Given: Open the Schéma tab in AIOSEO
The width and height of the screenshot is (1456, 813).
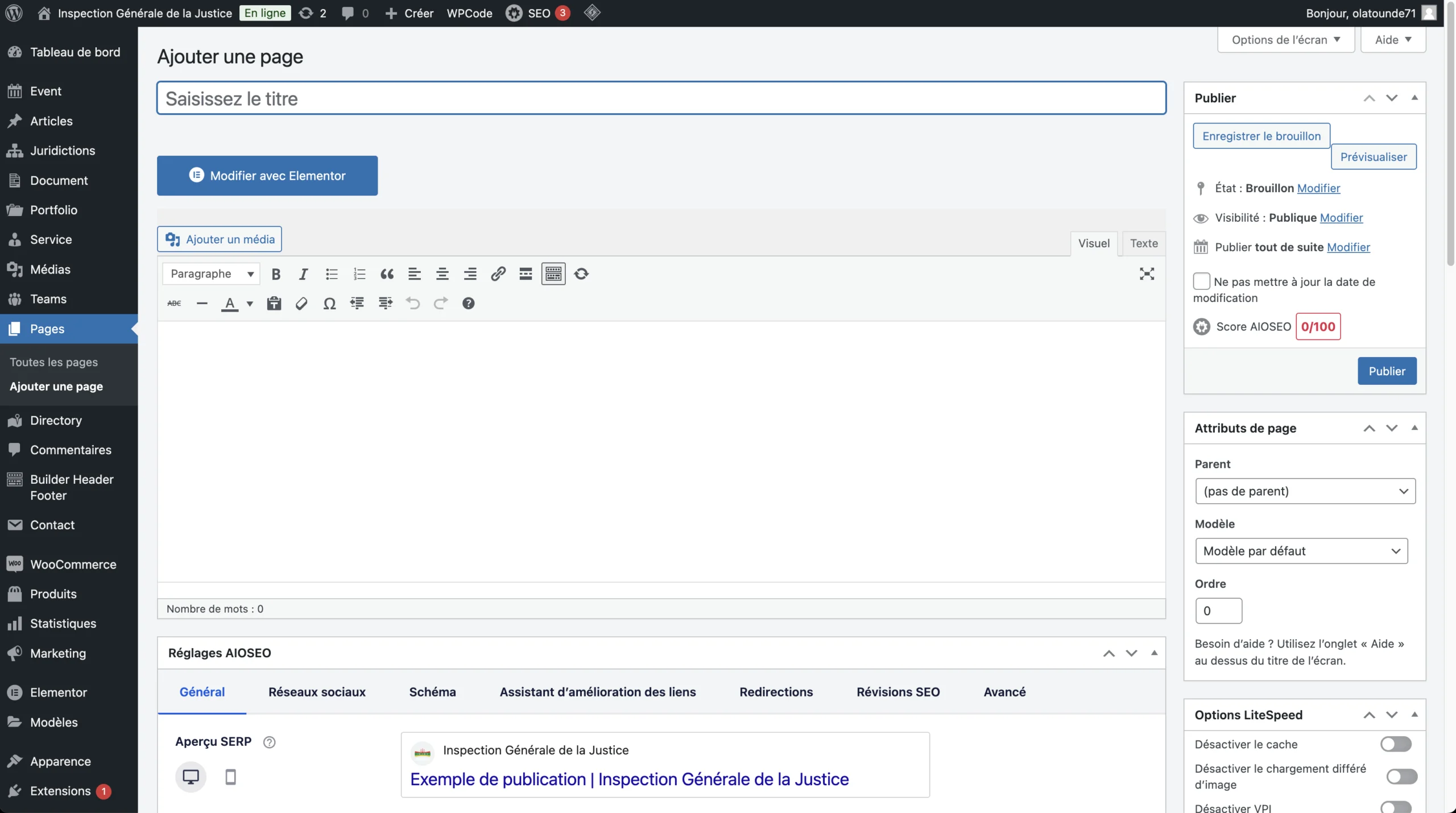Looking at the screenshot, I should (x=432, y=692).
